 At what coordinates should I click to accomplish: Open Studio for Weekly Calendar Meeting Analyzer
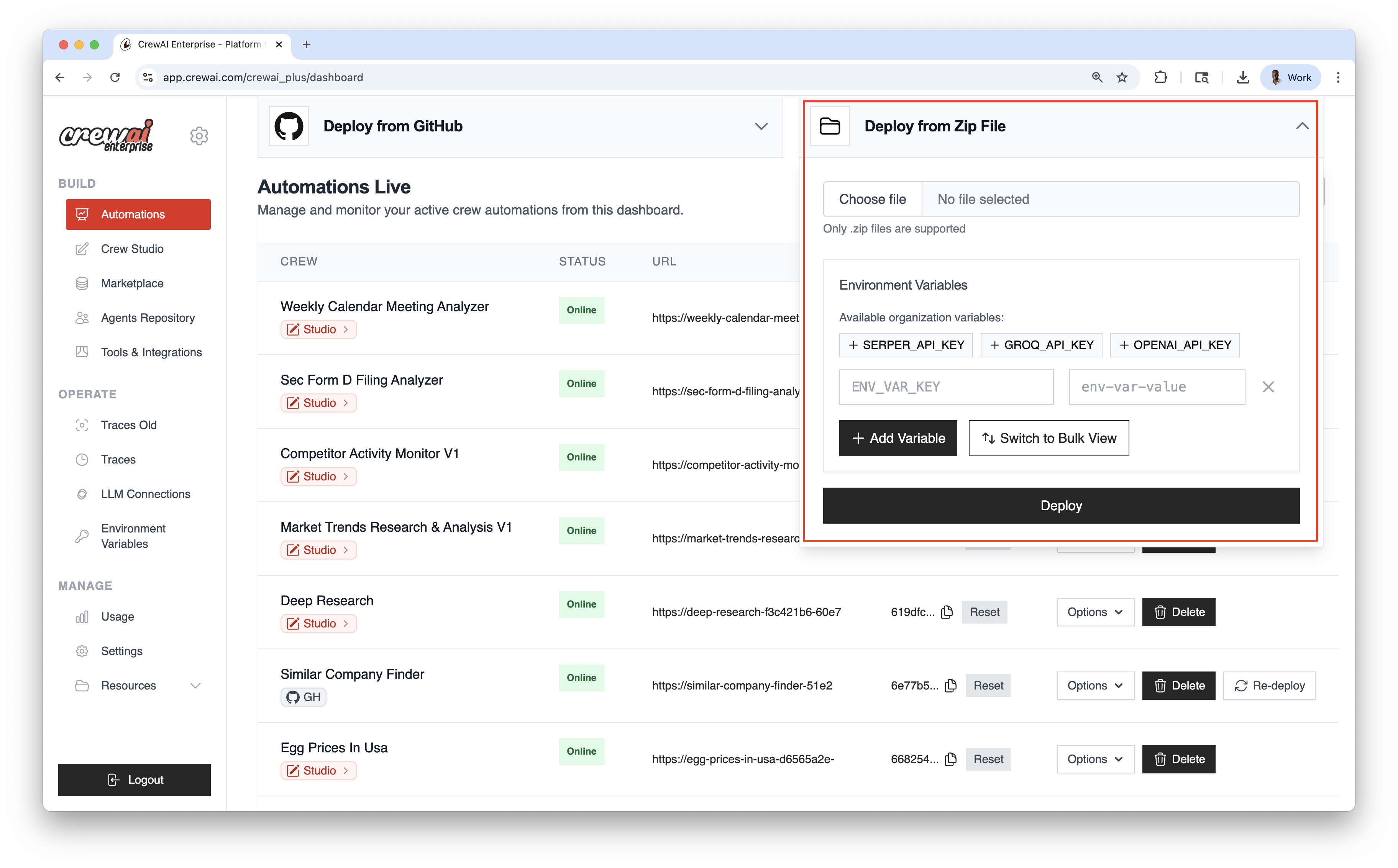(x=318, y=329)
